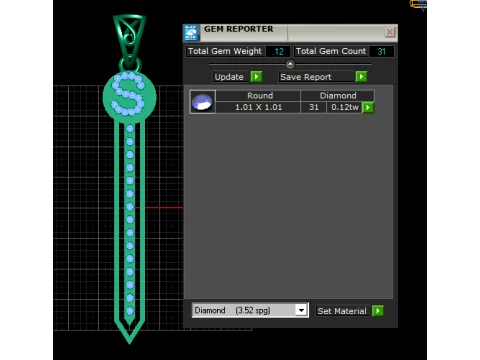The width and height of the screenshot is (480, 360).
Task: Click the gem quantity cell showing 31
Action: click(x=314, y=107)
